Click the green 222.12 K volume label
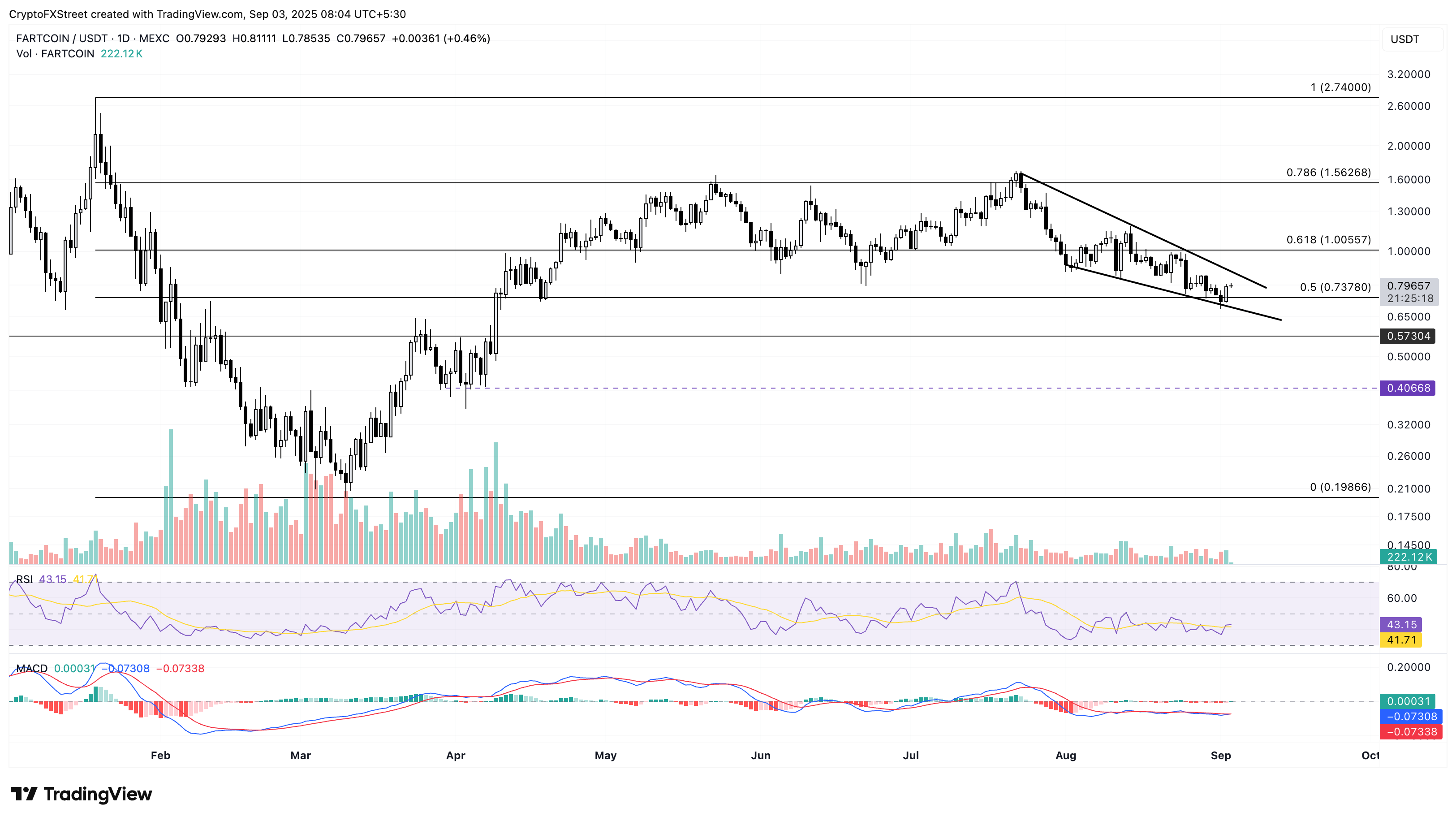1456x821 pixels. click(x=1409, y=557)
